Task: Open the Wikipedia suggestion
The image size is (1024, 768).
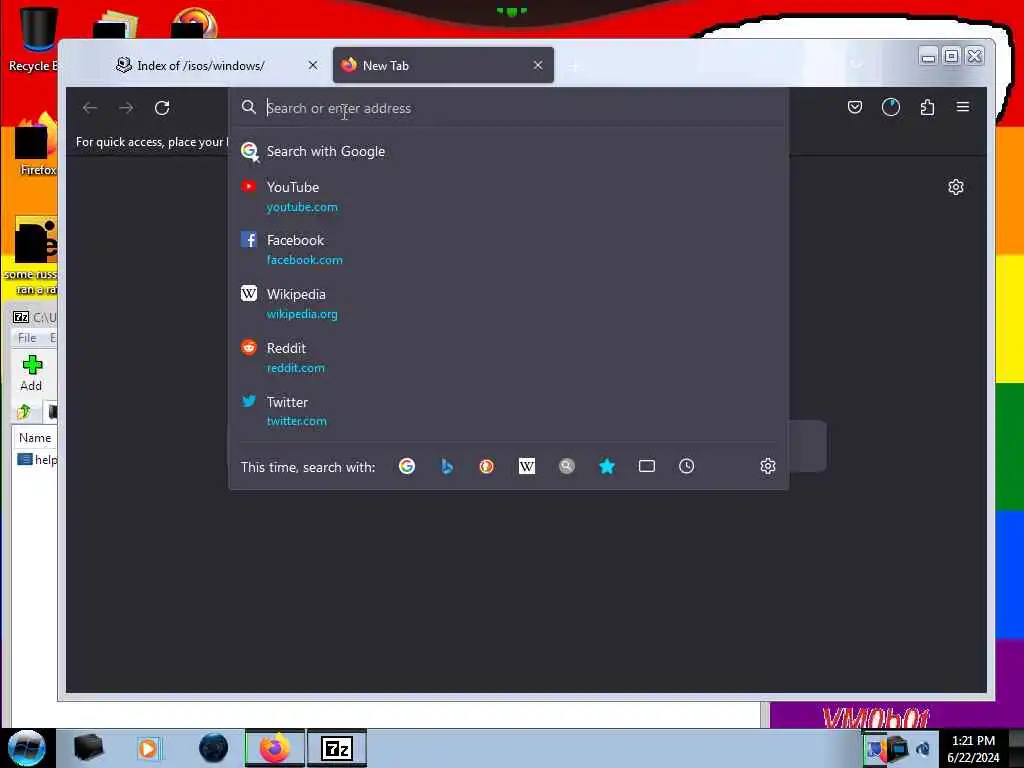Action: (x=508, y=304)
